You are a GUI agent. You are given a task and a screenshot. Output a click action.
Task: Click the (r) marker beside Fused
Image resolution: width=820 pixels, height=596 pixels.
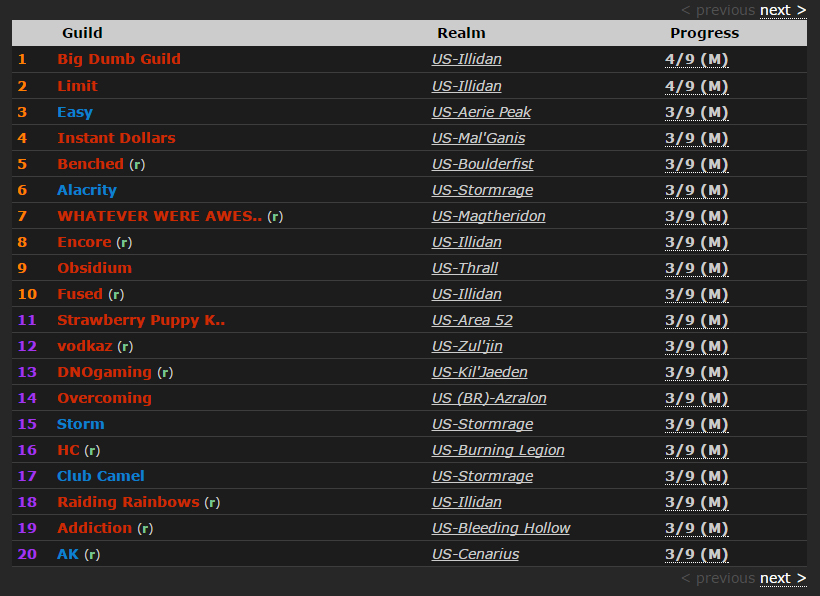[x=116, y=294]
